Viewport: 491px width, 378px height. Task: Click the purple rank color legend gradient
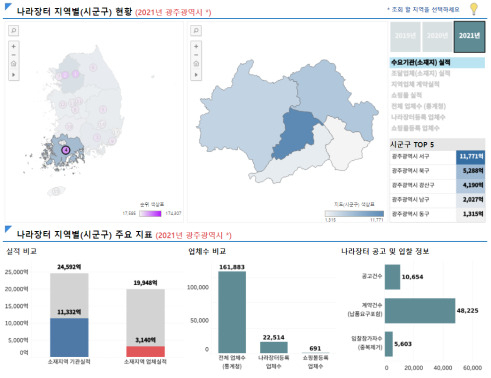[150, 214]
